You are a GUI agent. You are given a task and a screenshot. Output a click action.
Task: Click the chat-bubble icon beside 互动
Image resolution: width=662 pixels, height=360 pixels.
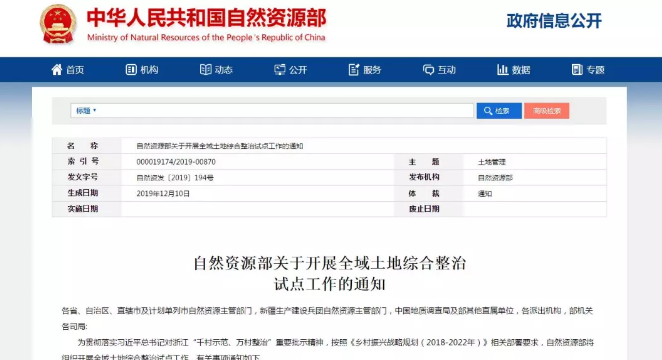(428, 70)
